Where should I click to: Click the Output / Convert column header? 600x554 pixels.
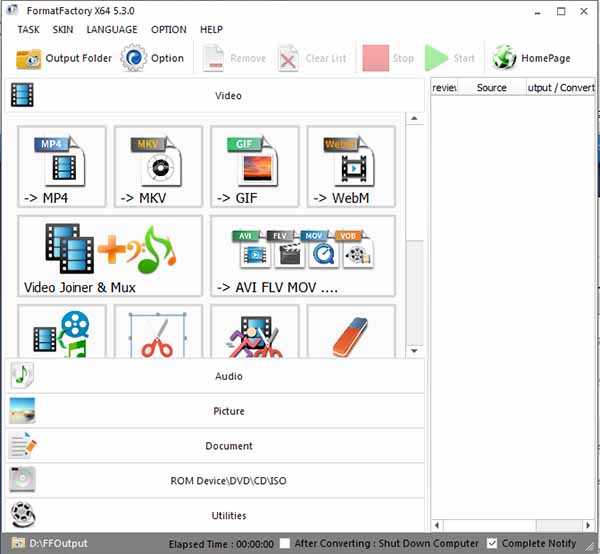(561, 88)
